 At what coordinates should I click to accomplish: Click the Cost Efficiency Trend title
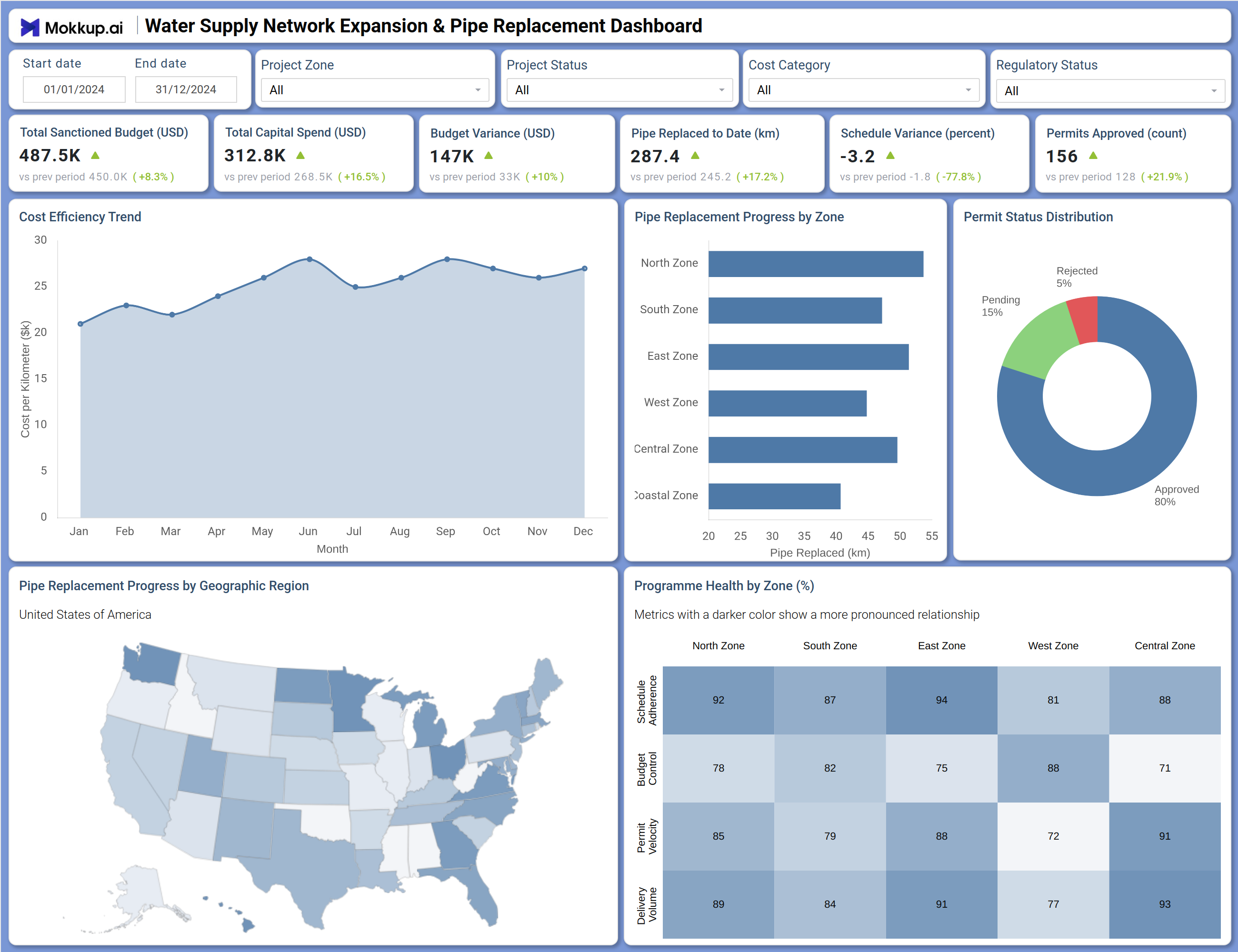tap(80, 217)
